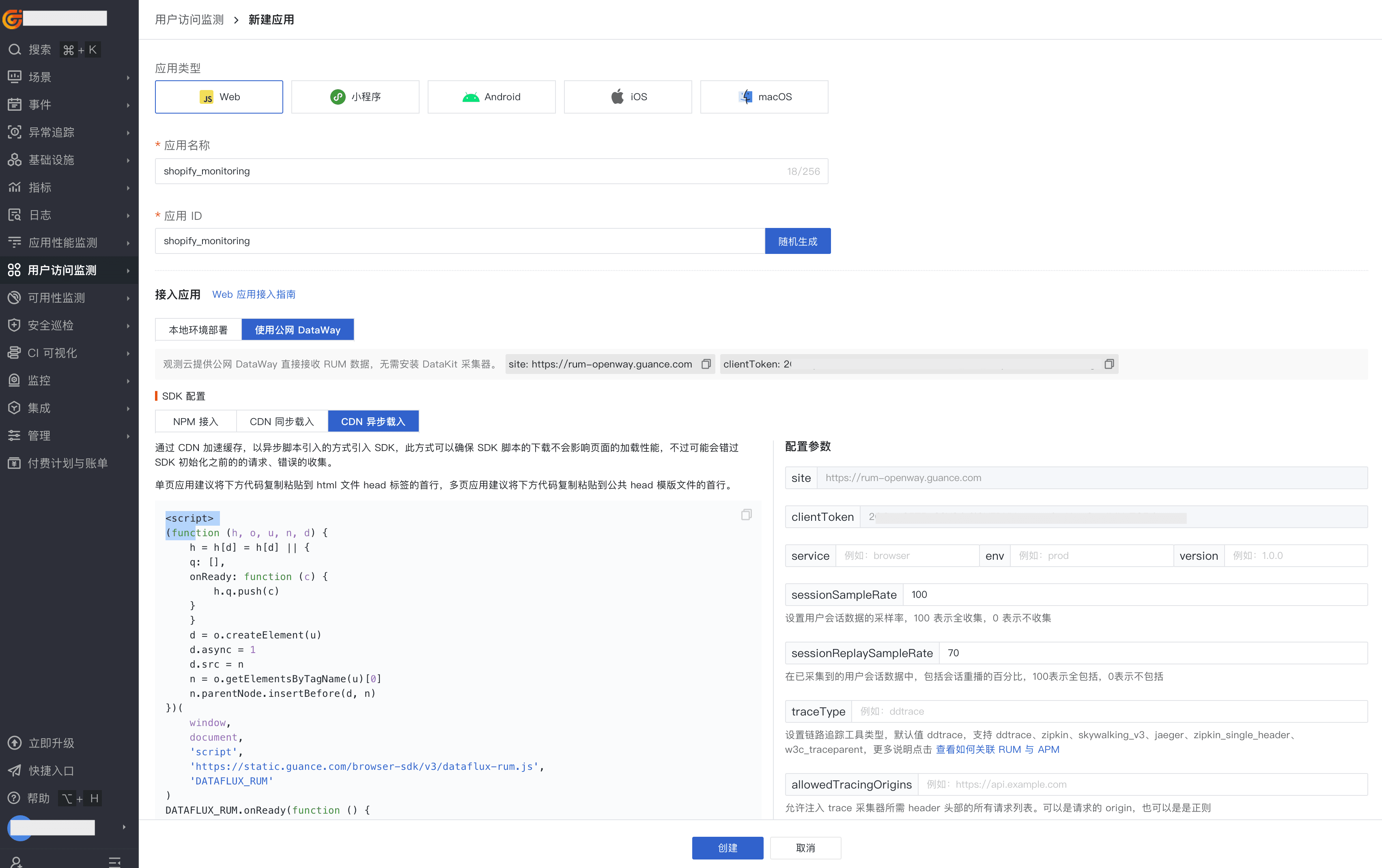Click the 随机生成 button
Screen dimensions: 1382x868
[x=797, y=241]
